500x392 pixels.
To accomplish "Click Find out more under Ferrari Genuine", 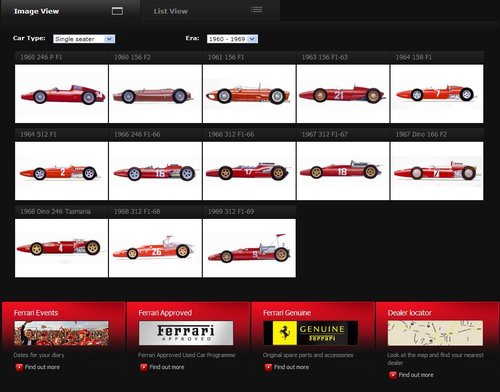I will [x=291, y=367].
